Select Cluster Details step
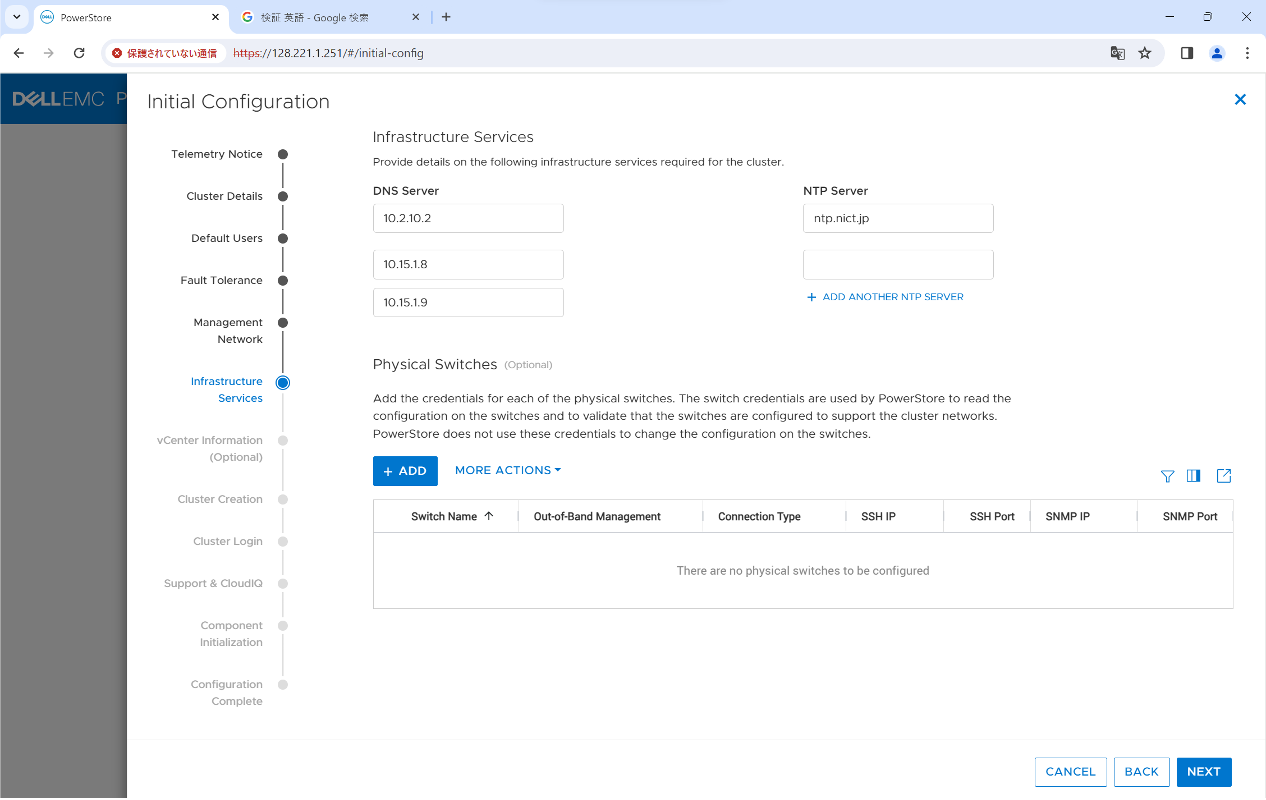 (x=224, y=196)
